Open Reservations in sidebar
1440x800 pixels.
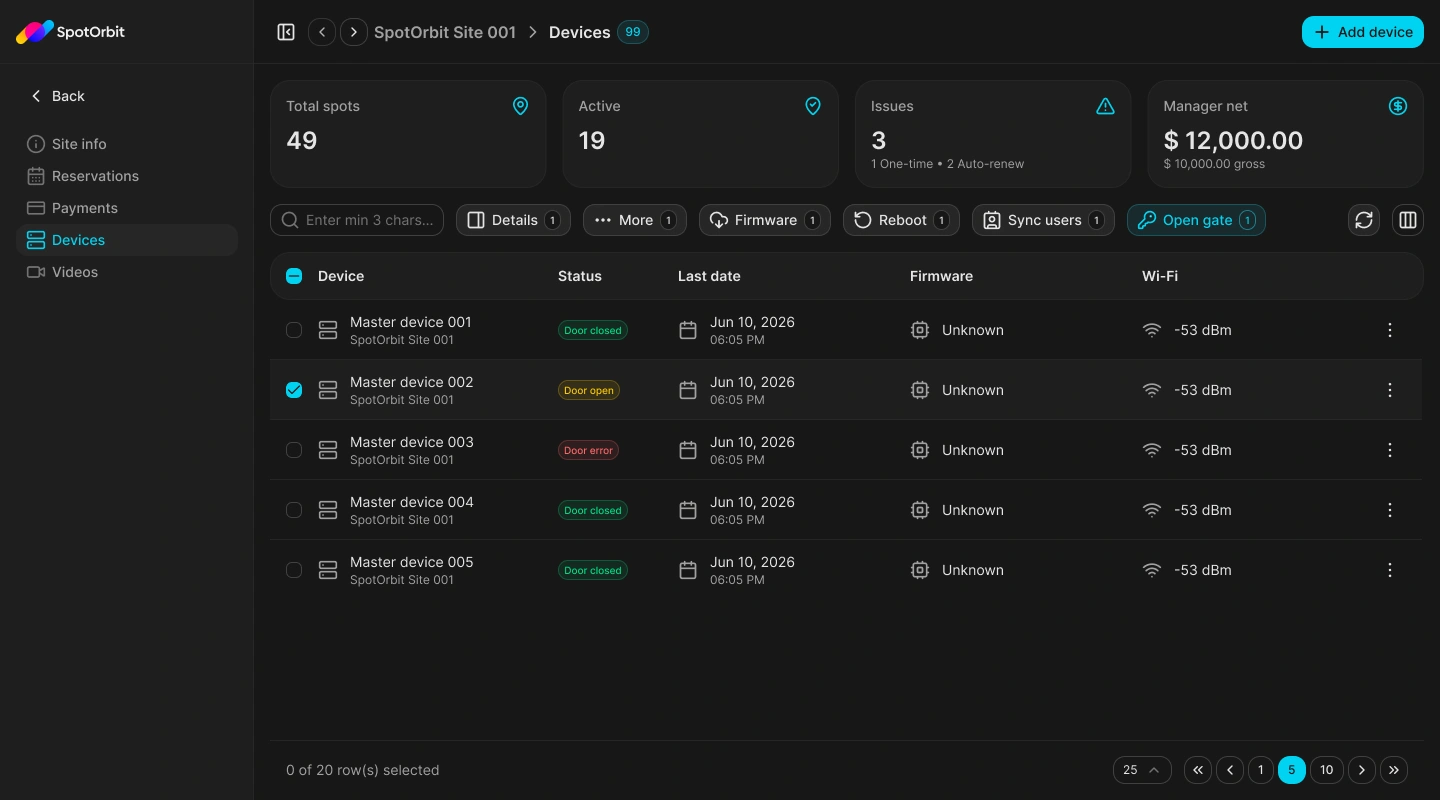coord(127,176)
